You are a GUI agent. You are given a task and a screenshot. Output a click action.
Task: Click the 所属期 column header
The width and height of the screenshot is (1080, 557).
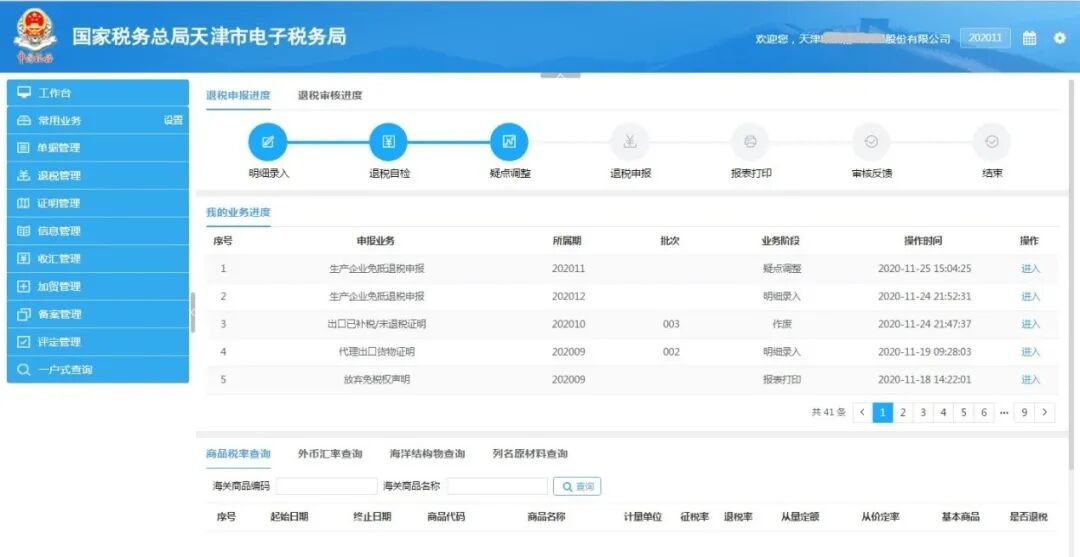point(567,241)
